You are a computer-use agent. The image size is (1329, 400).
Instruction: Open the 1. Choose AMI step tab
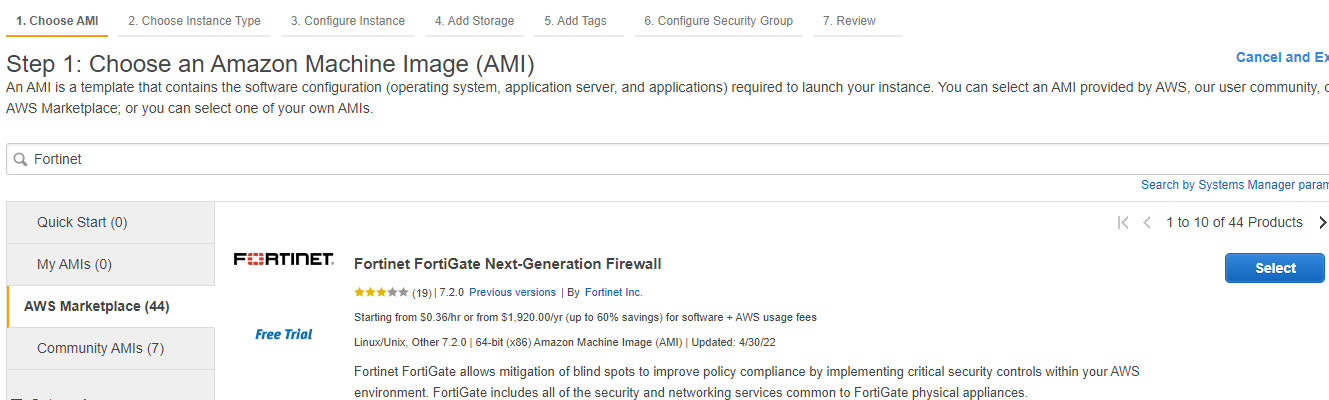point(57,20)
